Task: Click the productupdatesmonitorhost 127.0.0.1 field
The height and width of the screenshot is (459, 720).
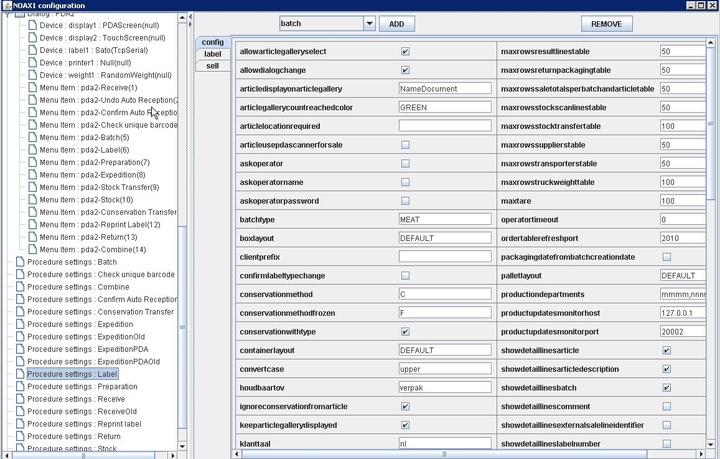Action: 683,313
